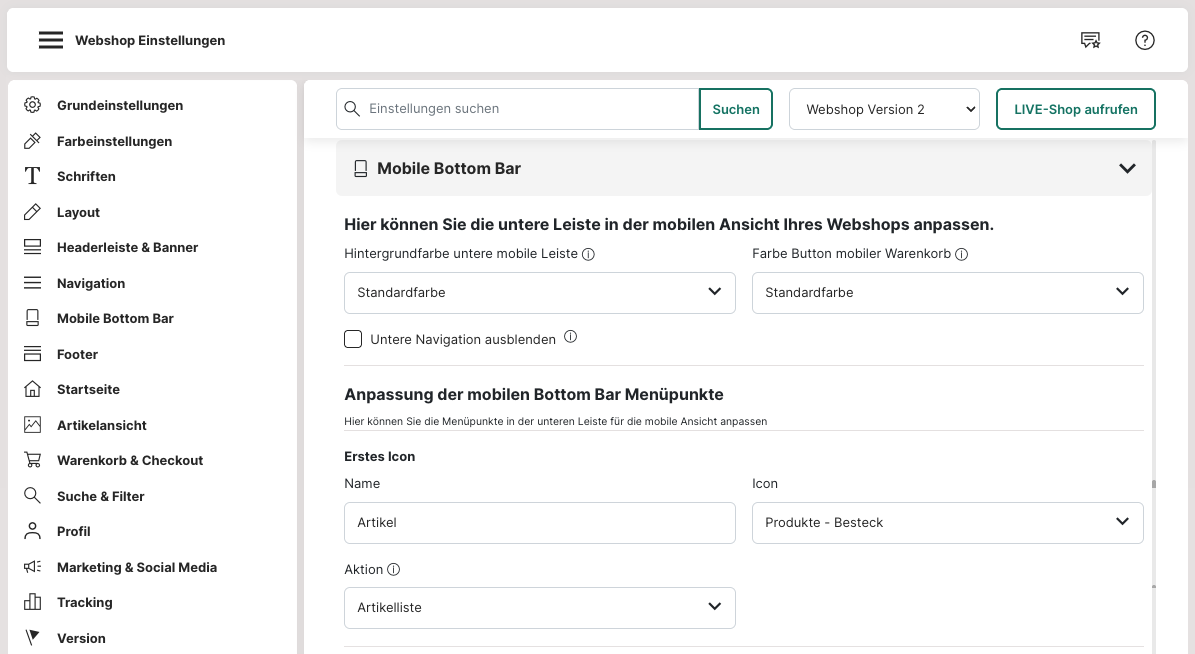The image size is (1195, 654).
Task: Click the Marketing & Social Media megaphone icon
Action: click(x=33, y=567)
